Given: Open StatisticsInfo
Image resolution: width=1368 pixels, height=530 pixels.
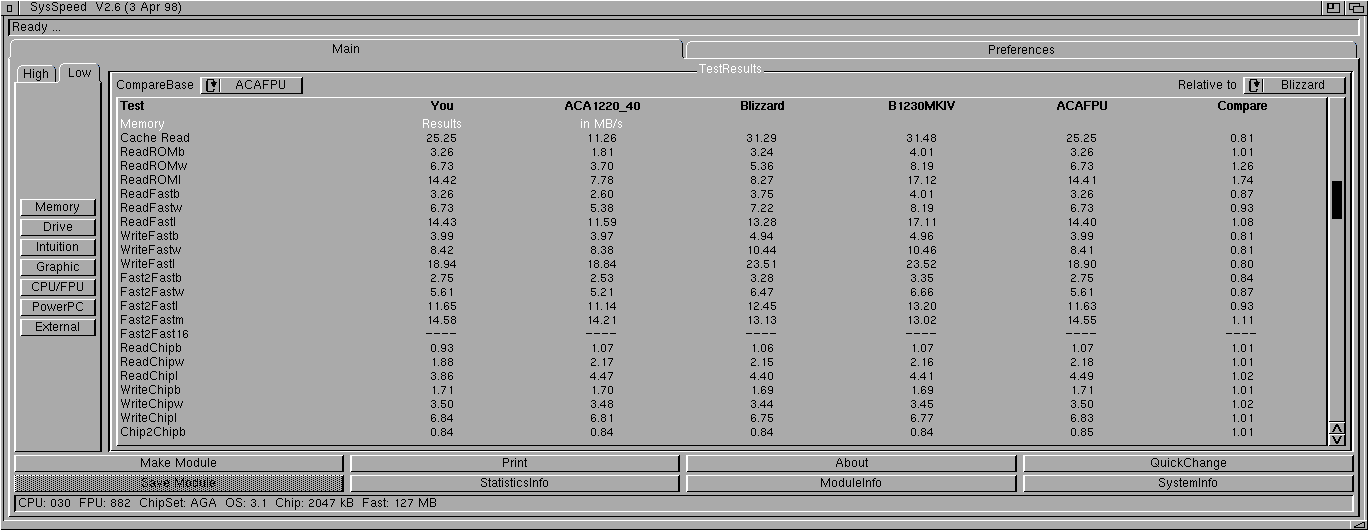Looking at the screenshot, I should (514, 483).
